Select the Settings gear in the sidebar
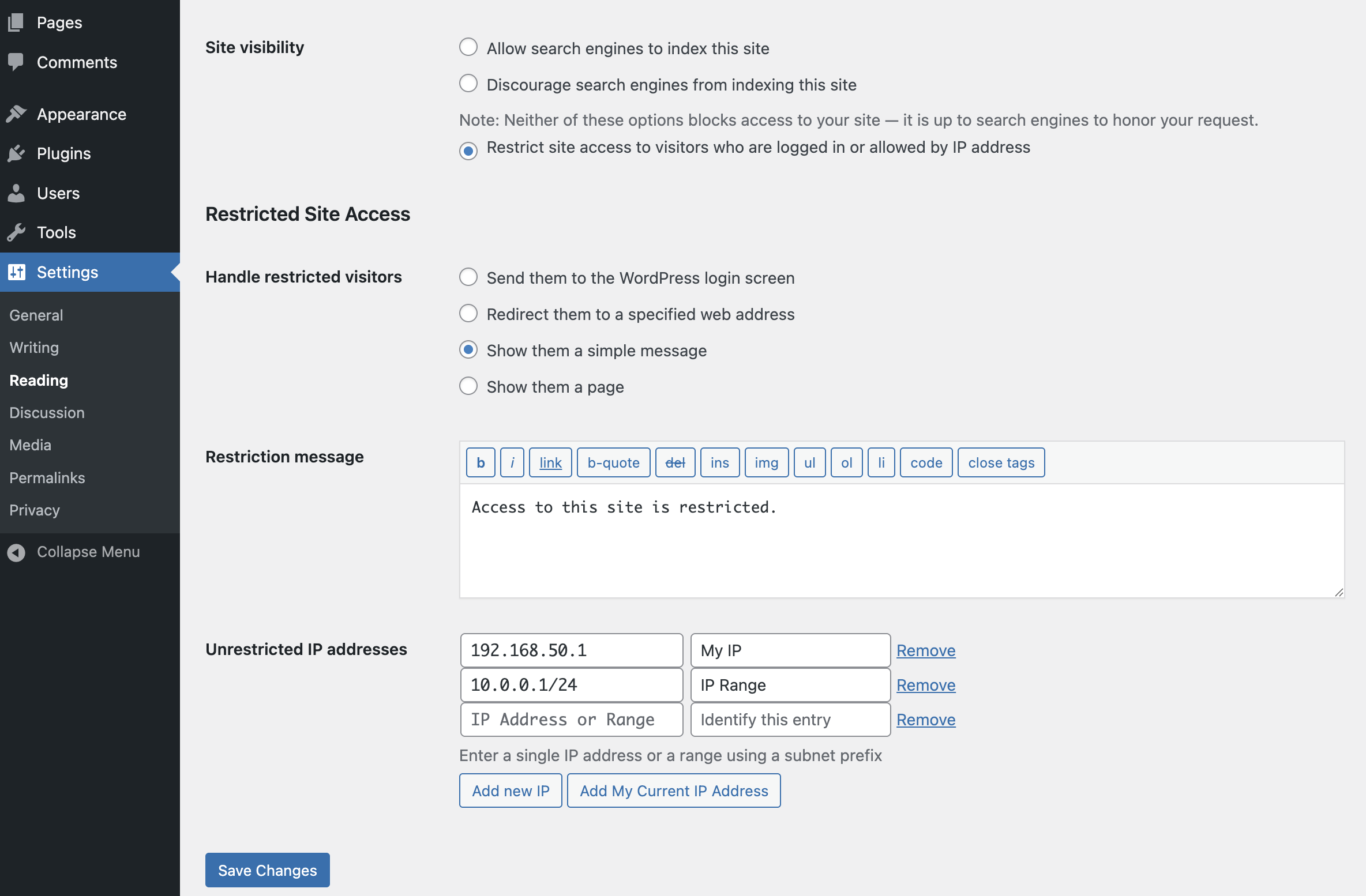Image resolution: width=1366 pixels, height=896 pixels. tap(67, 272)
